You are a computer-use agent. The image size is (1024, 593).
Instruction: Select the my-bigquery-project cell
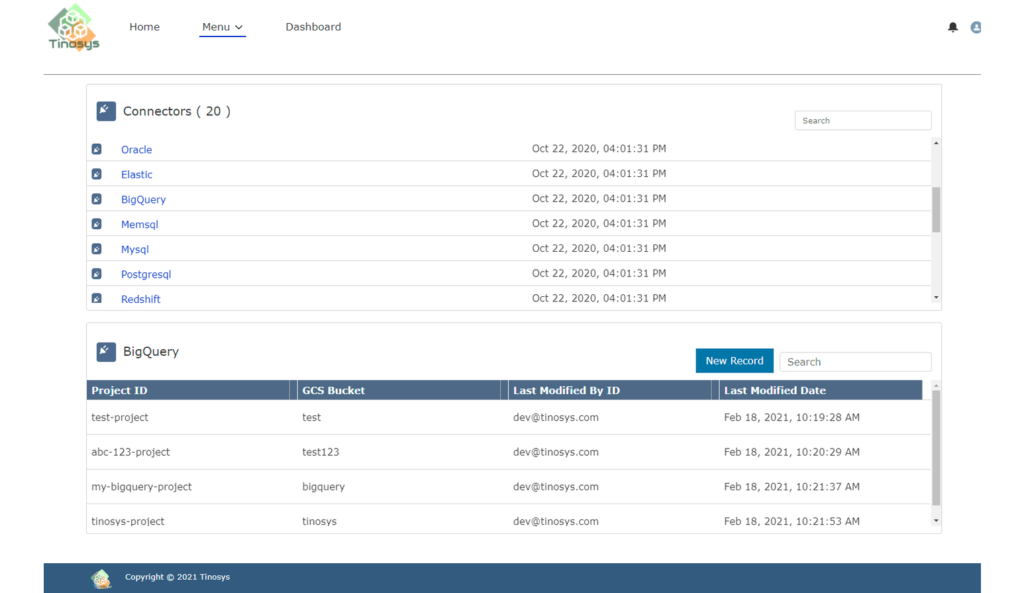tap(142, 487)
